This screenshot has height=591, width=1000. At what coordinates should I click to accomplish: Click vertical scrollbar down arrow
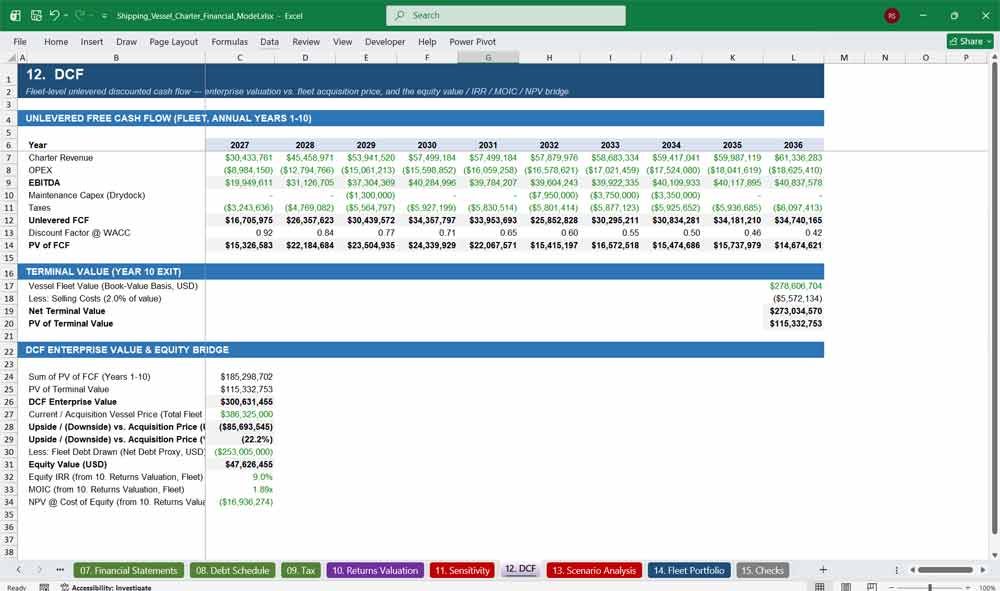pyautogui.click(x=994, y=555)
